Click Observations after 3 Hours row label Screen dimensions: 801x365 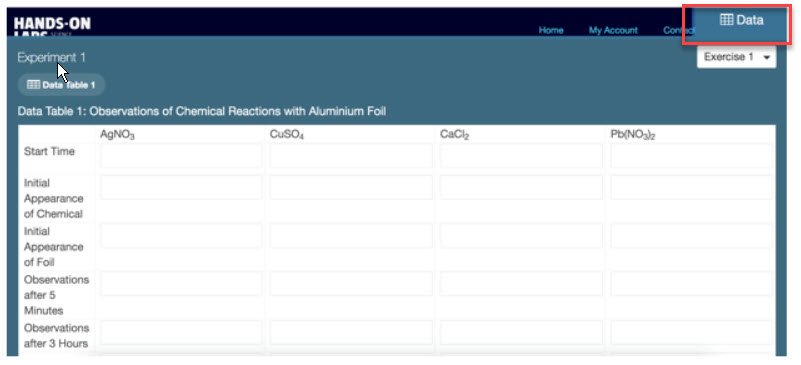[56, 335]
